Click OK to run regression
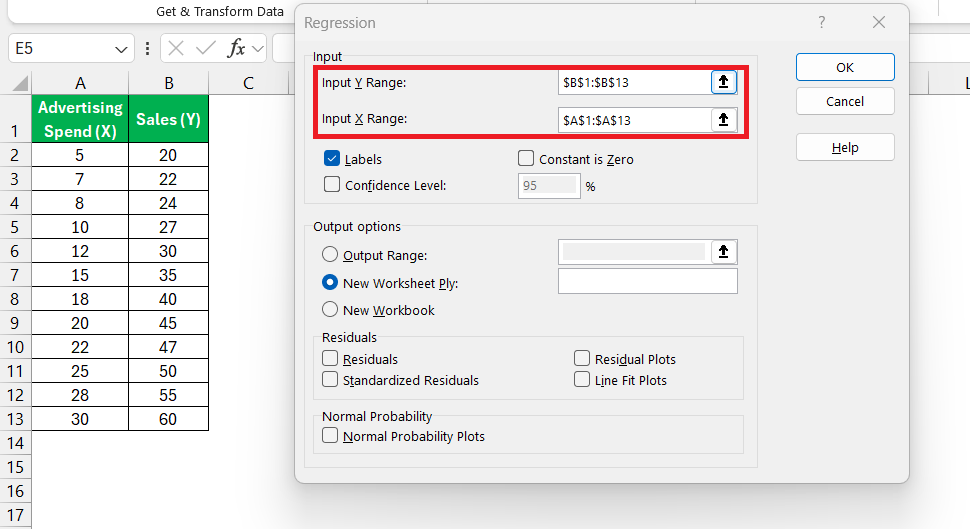Image resolution: width=970 pixels, height=529 pixels. (x=845, y=67)
